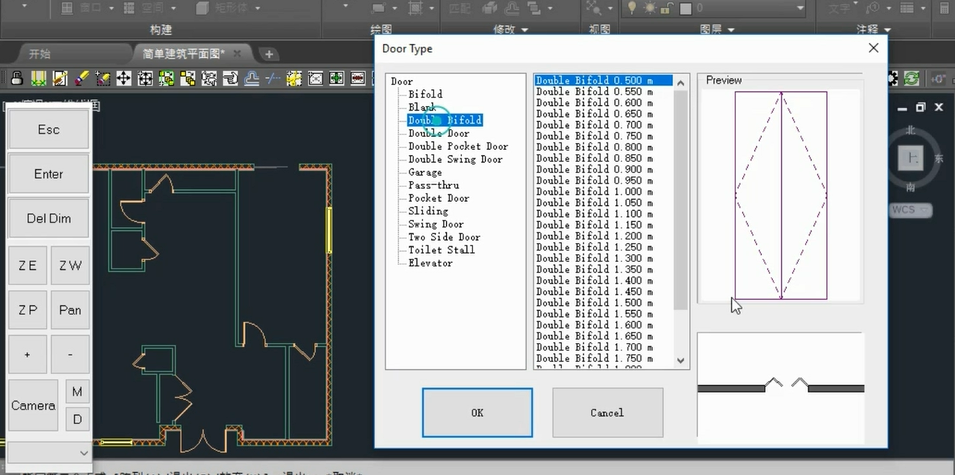Click the green cross-in-box toolbar icon
This screenshot has height=475, width=955.
(337, 78)
